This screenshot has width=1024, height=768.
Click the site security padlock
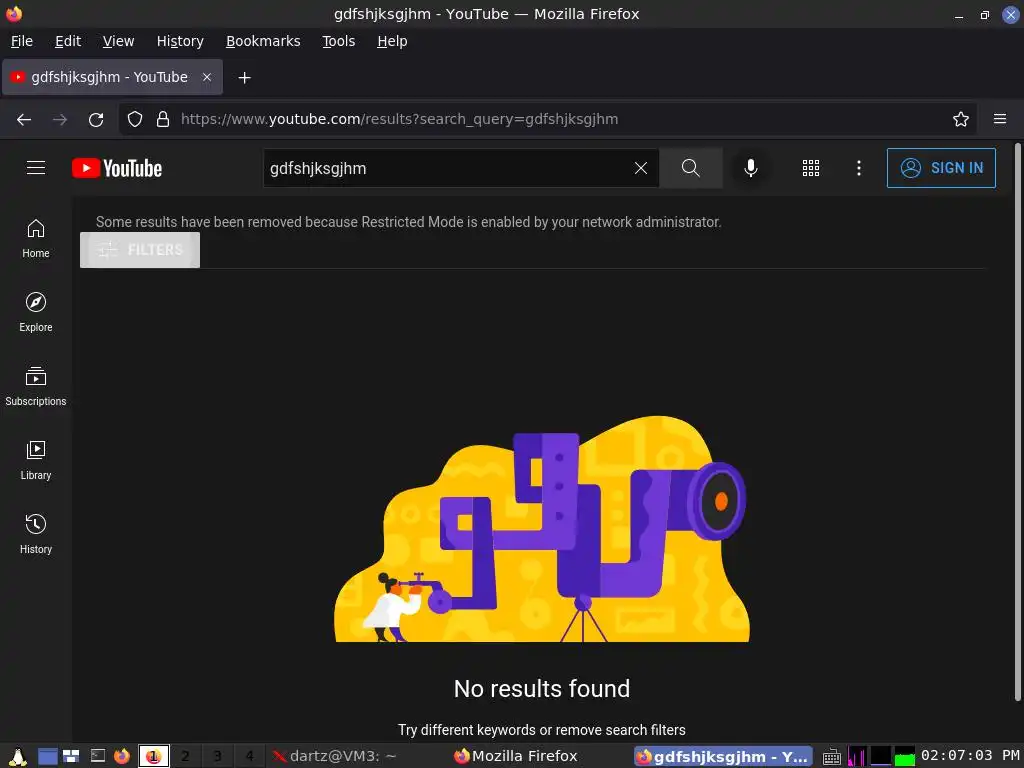tap(163, 119)
